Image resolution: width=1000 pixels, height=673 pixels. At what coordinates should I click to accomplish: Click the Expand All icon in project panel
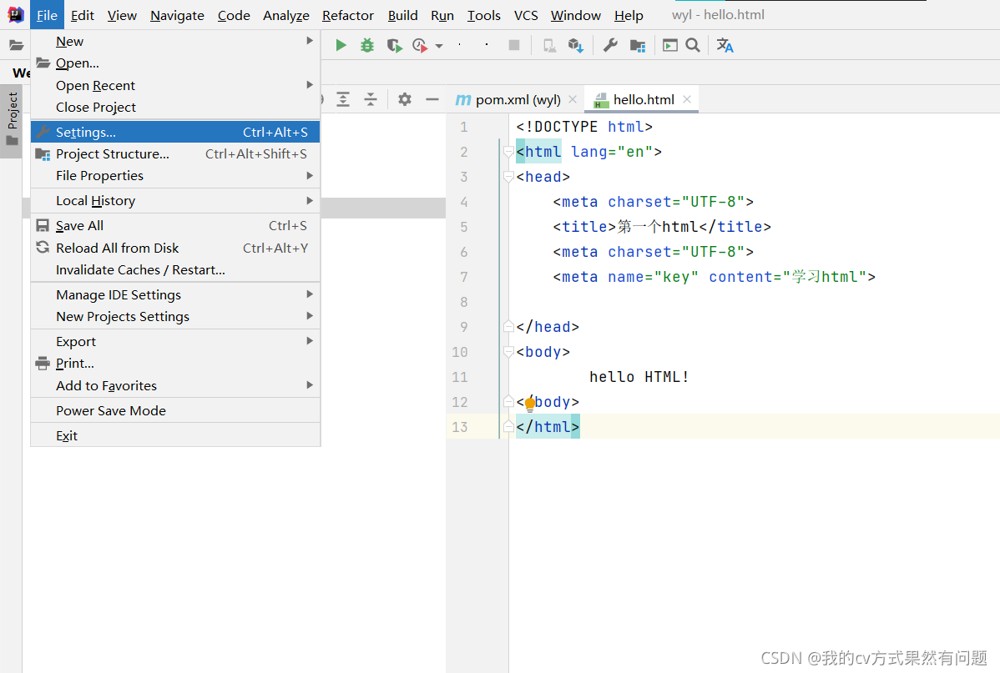click(343, 99)
